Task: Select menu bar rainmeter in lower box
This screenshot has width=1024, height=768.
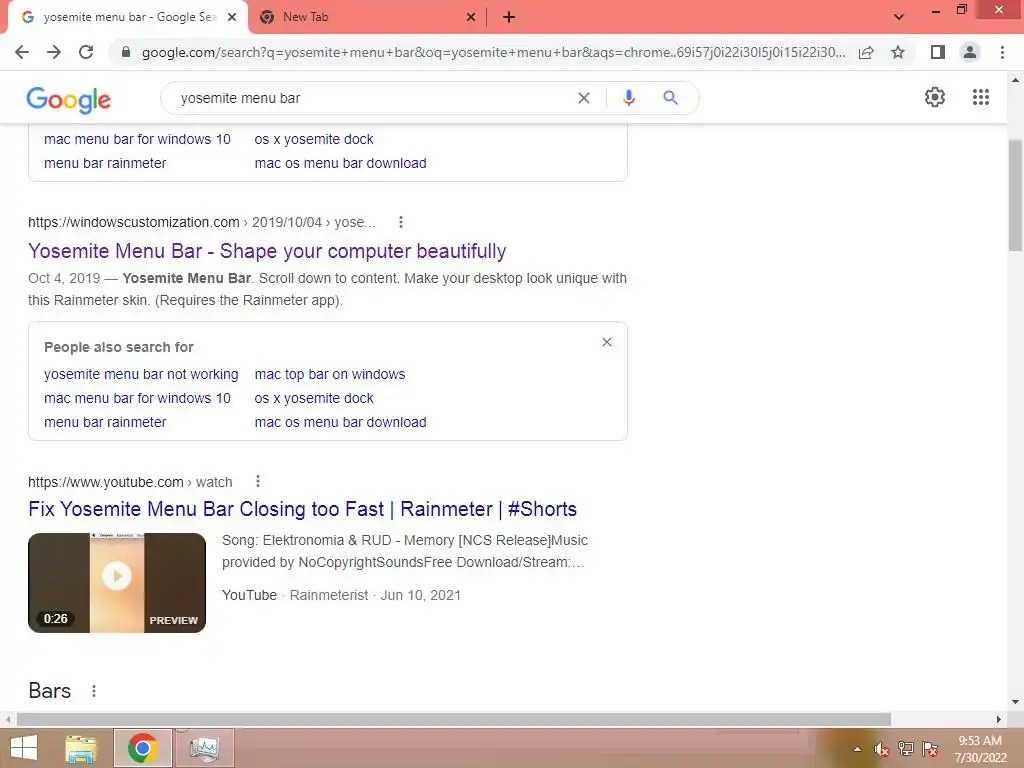Action: [105, 423]
